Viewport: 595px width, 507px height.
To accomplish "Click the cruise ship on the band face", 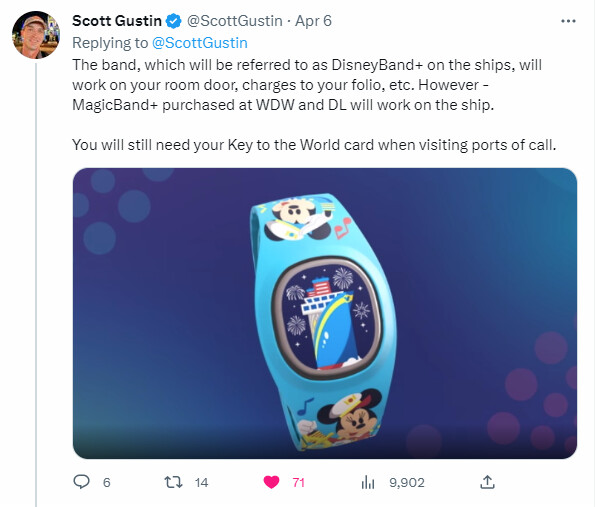I will click(328, 324).
